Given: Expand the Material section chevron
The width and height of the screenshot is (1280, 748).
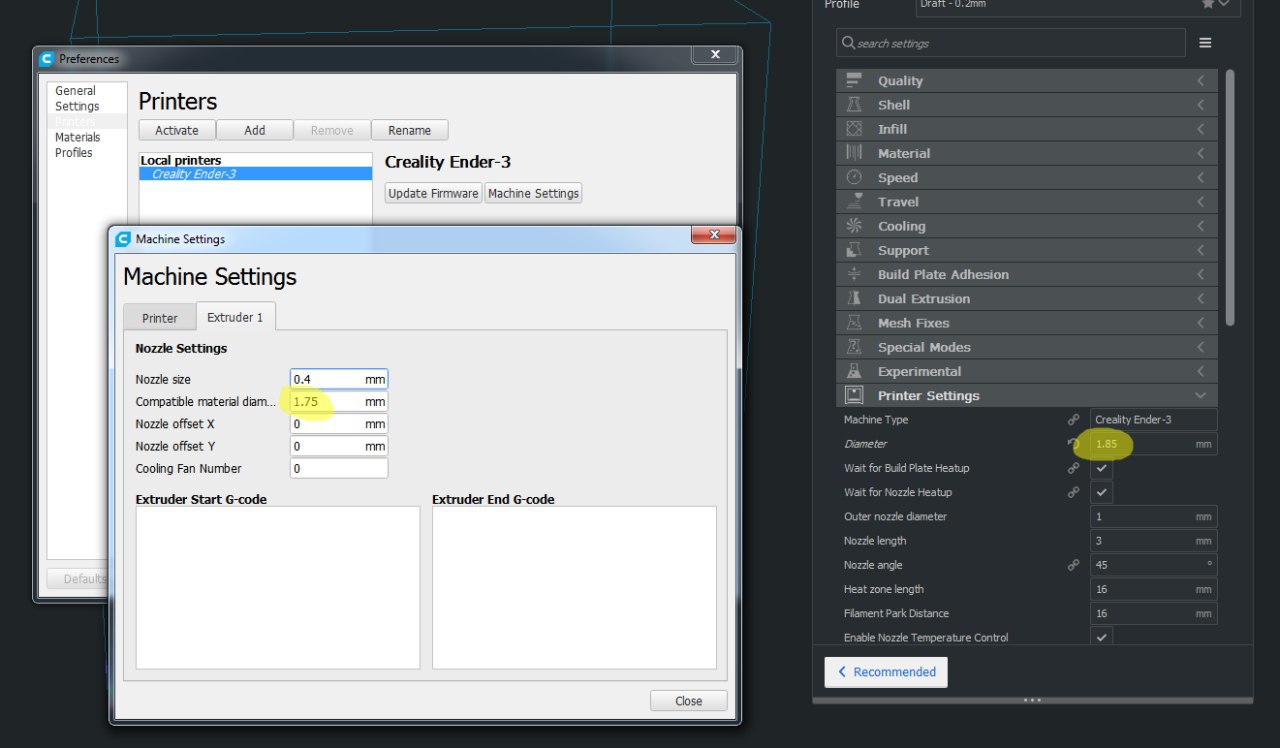Looking at the screenshot, I should (x=1201, y=153).
